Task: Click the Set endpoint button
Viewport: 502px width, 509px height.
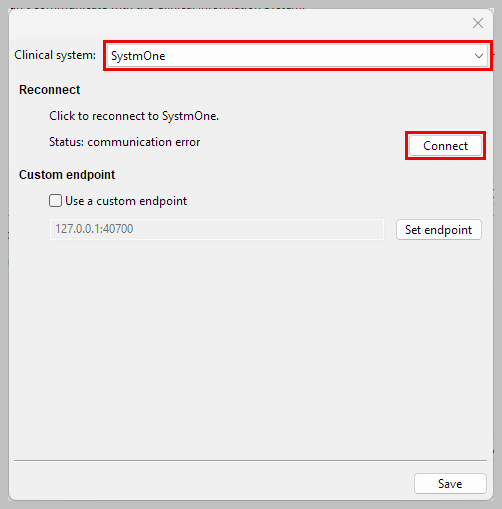Action: 439,230
